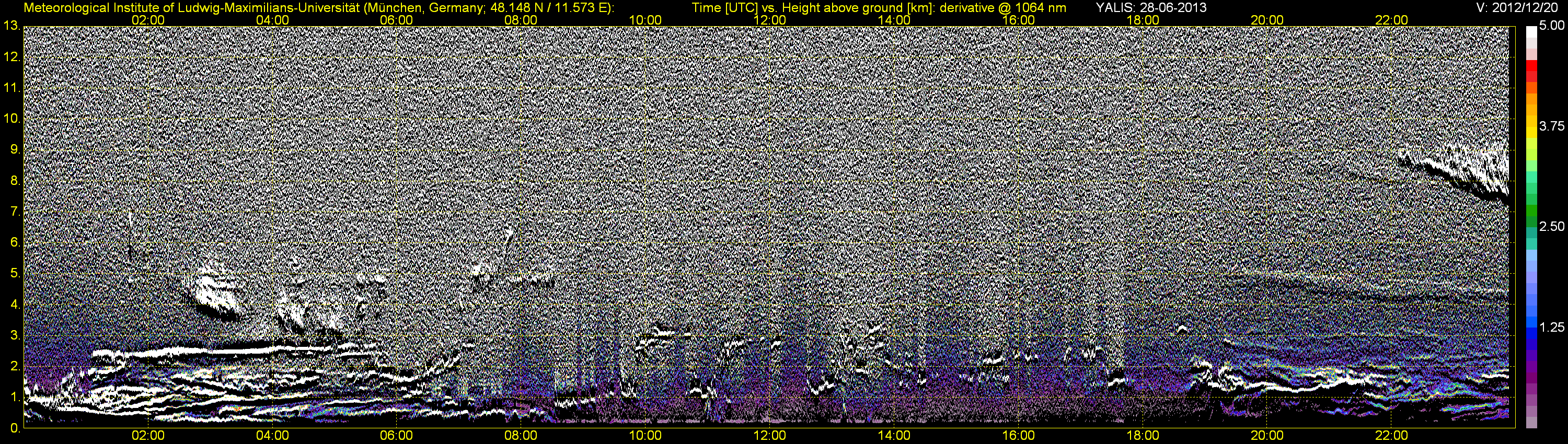Click 22:00 on the lower time axis

[1391, 436]
